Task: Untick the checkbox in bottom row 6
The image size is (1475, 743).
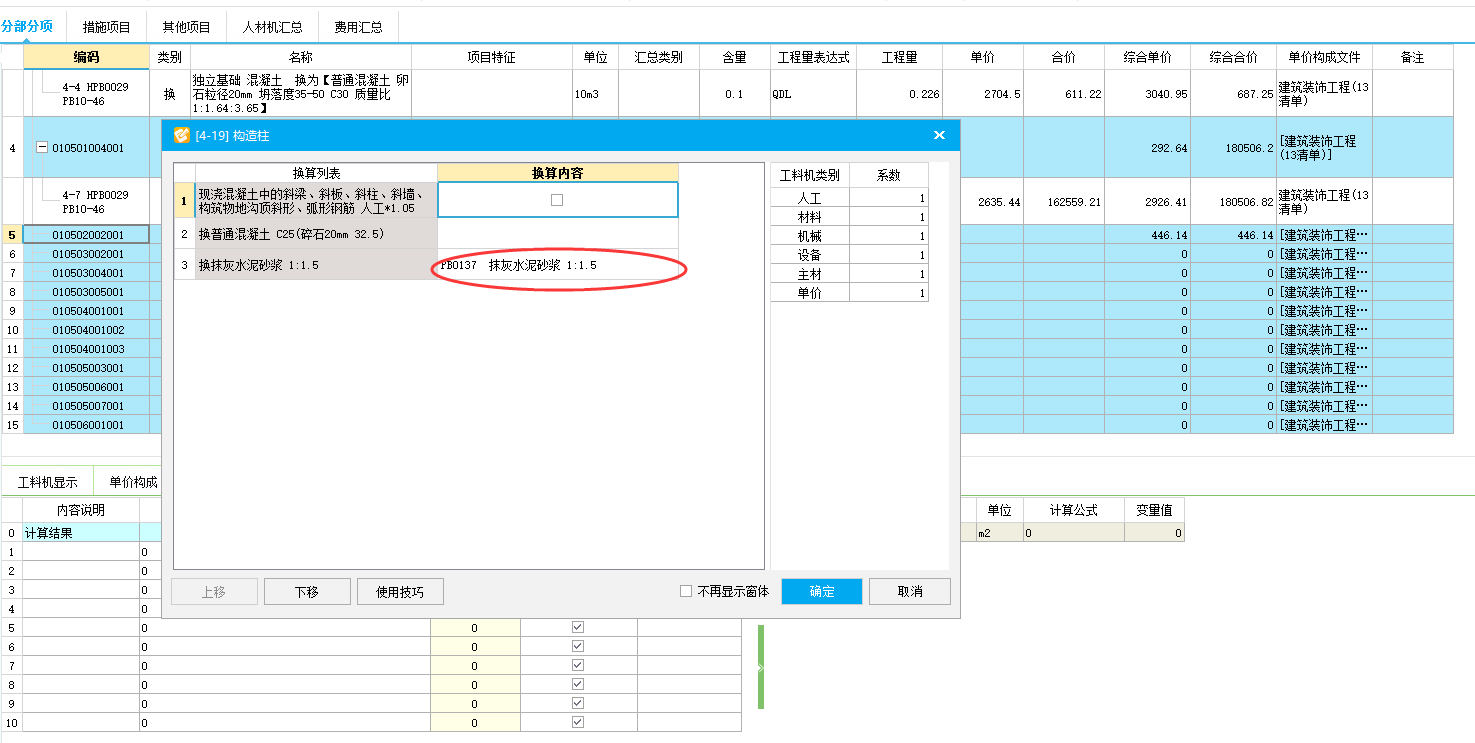Action: [577, 646]
